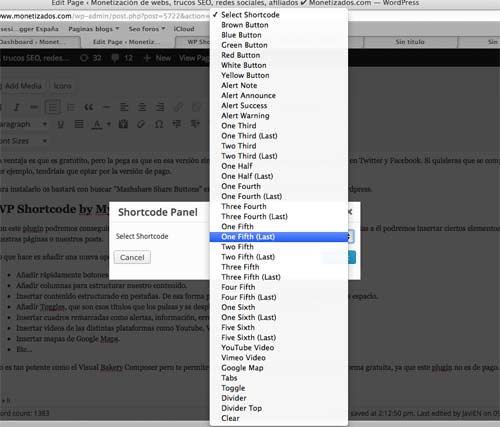The width and height of the screenshot is (500, 427).
Task: Pick the One Half column shortcode
Action: [x=279, y=166]
